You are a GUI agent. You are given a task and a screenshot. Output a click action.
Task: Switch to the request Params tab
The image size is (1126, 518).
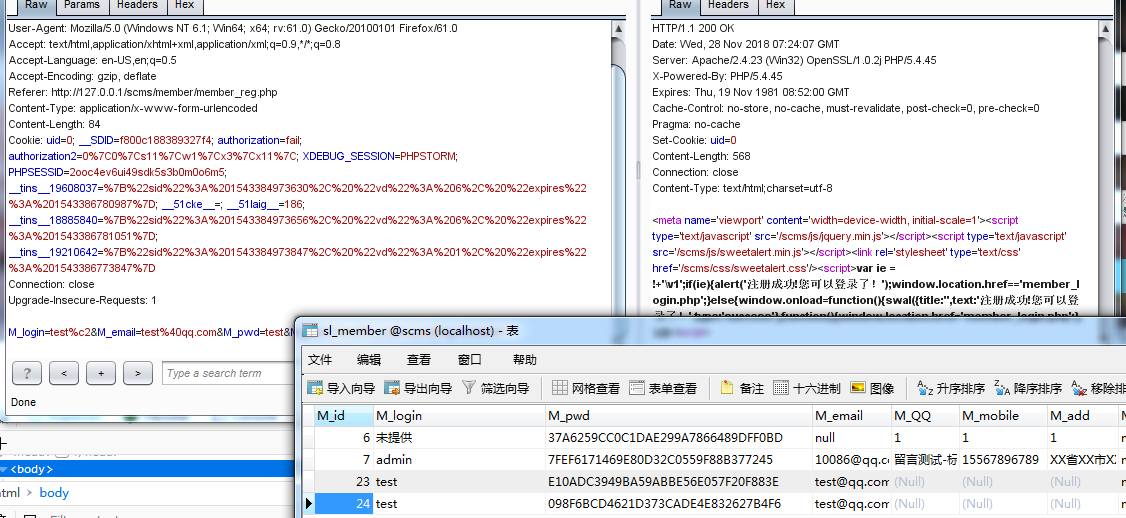82,6
